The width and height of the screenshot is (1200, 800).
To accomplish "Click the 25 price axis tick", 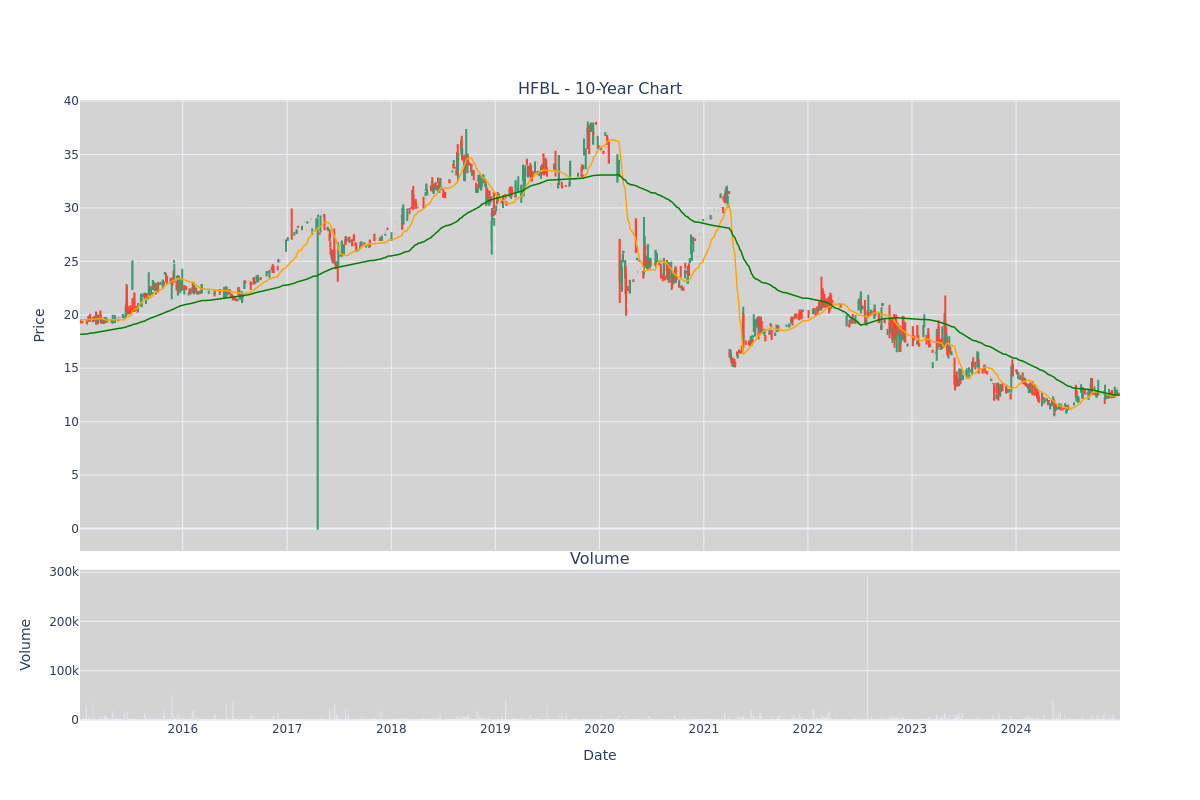I will pyautogui.click(x=71, y=261).
